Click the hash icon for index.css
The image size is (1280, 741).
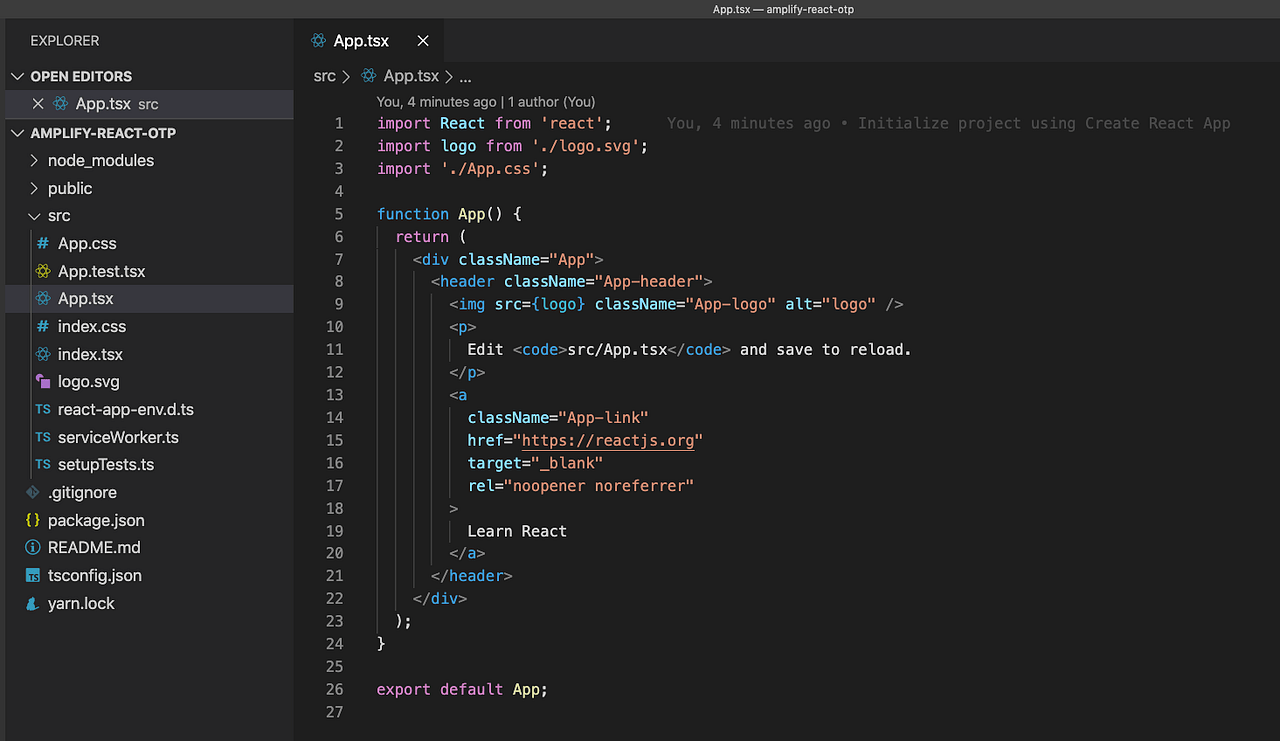pyautogui.click(x=42, y=326)
